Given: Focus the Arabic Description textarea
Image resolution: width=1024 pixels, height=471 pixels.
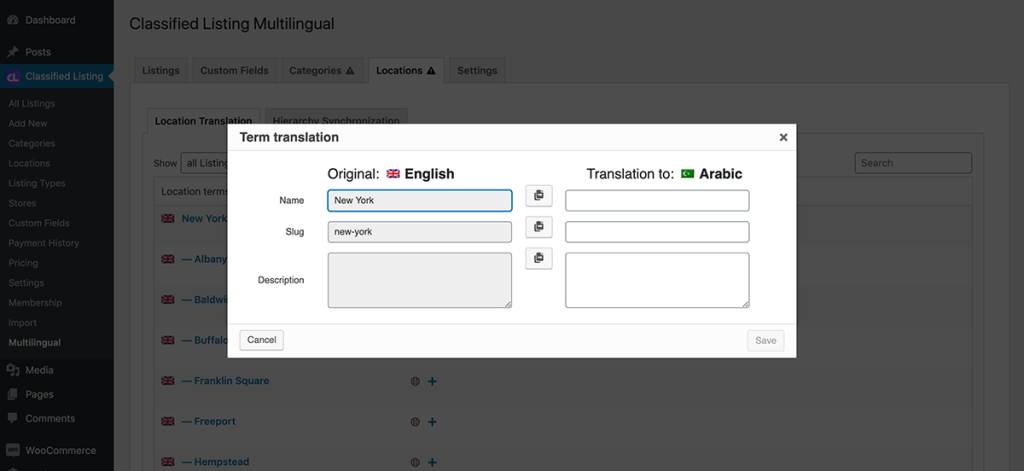Looking at the screenshot, I should pyautogui.click(x=657, y=280).
